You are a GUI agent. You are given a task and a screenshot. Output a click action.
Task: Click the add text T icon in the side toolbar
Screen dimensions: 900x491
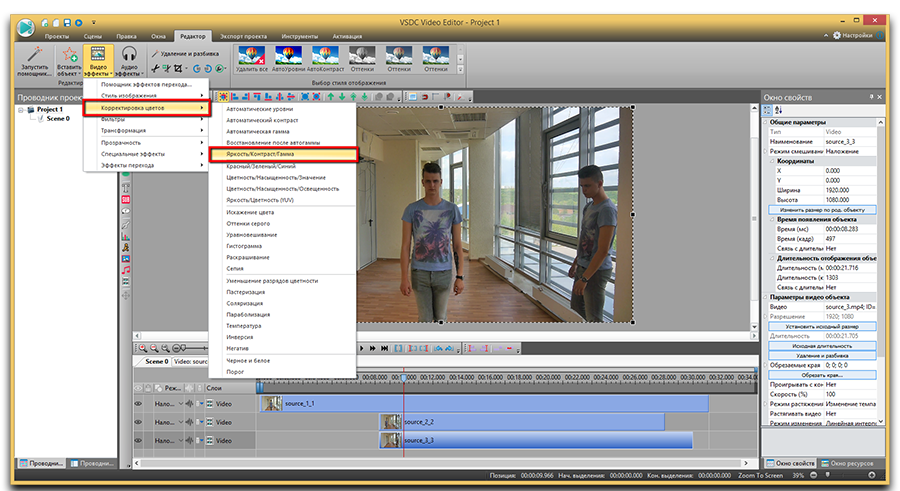coord(126,188)
